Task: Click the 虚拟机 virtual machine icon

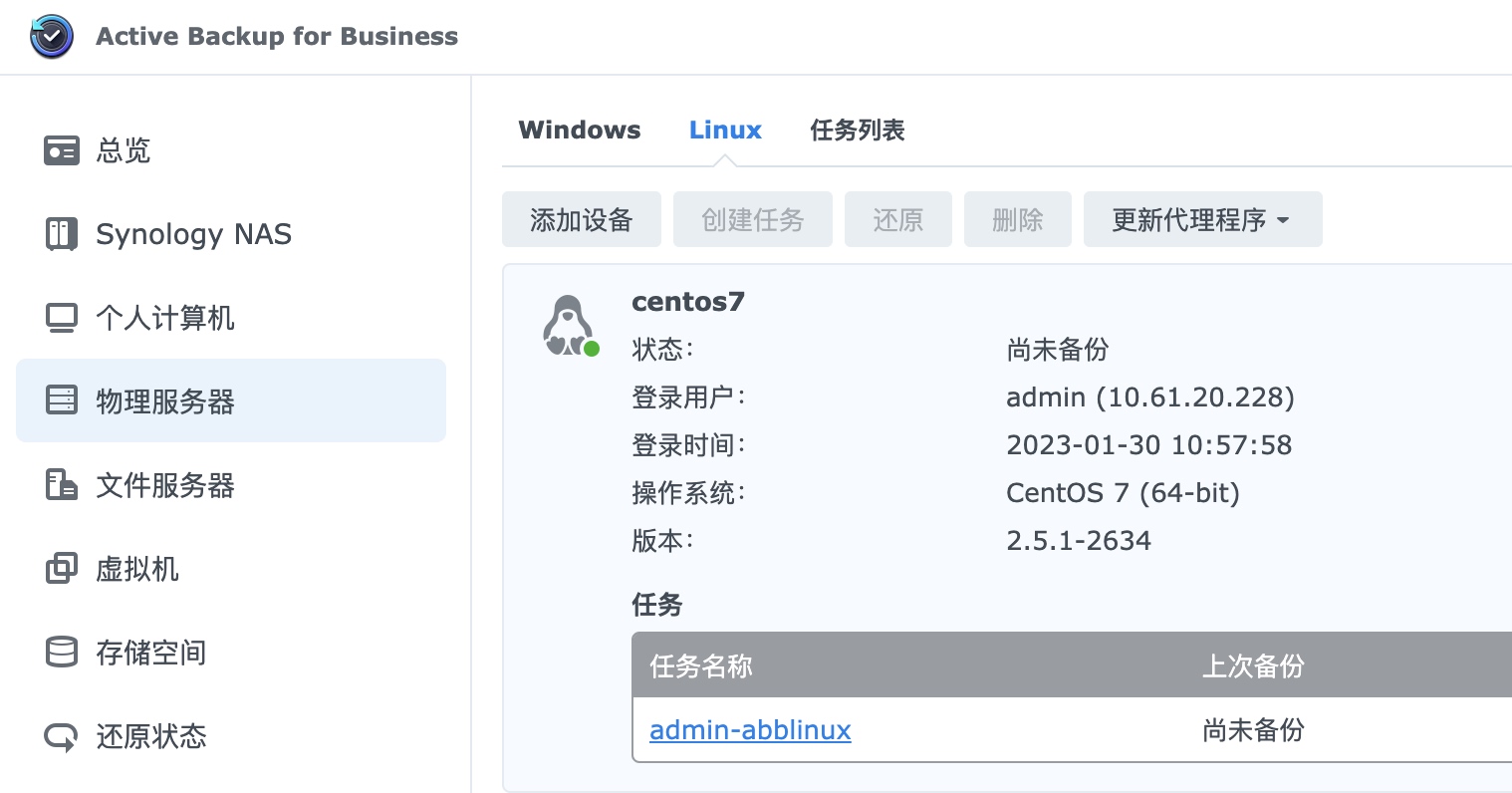Action: 62,569
